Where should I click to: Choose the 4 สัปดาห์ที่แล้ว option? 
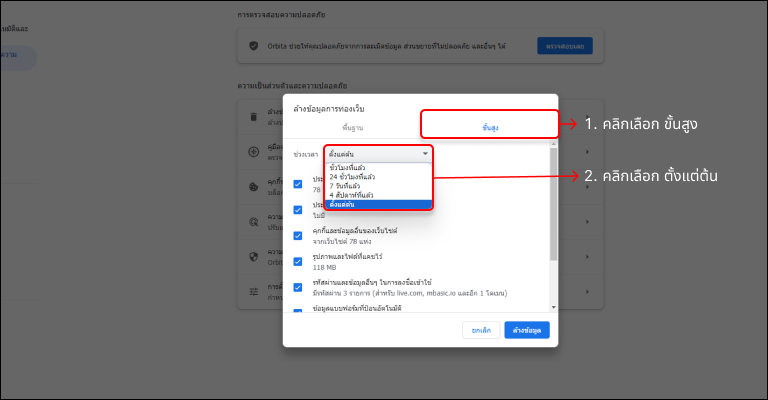click(x=378, y=195)
